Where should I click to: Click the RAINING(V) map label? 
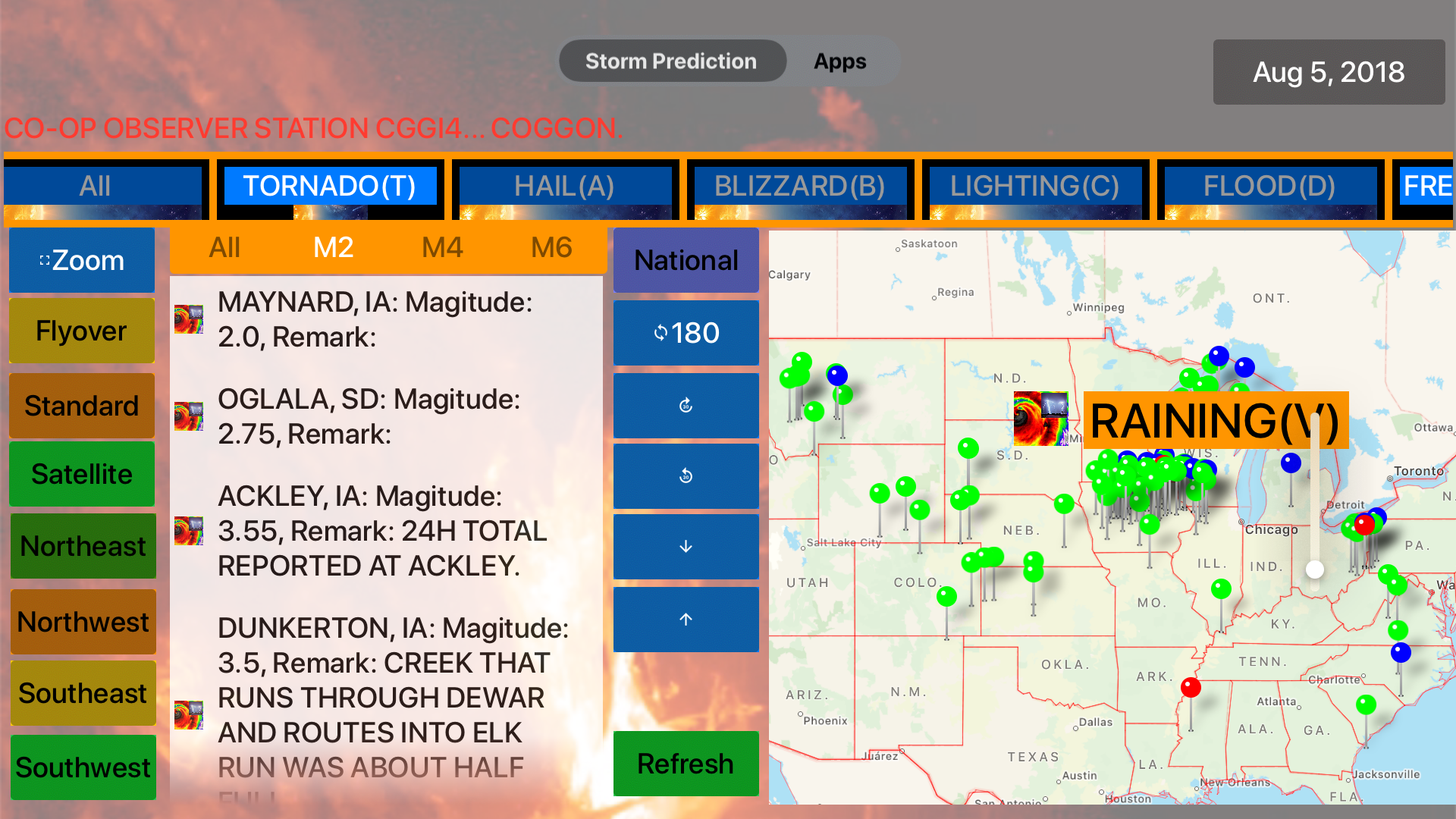(1216, 420)
